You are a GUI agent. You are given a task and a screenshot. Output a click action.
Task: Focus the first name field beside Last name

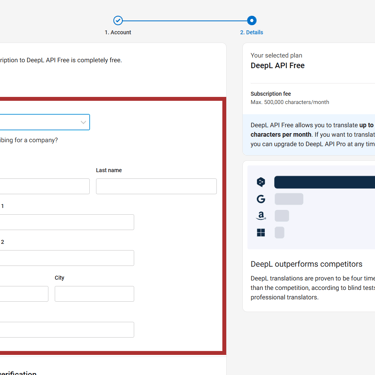[x=45, y=186]
